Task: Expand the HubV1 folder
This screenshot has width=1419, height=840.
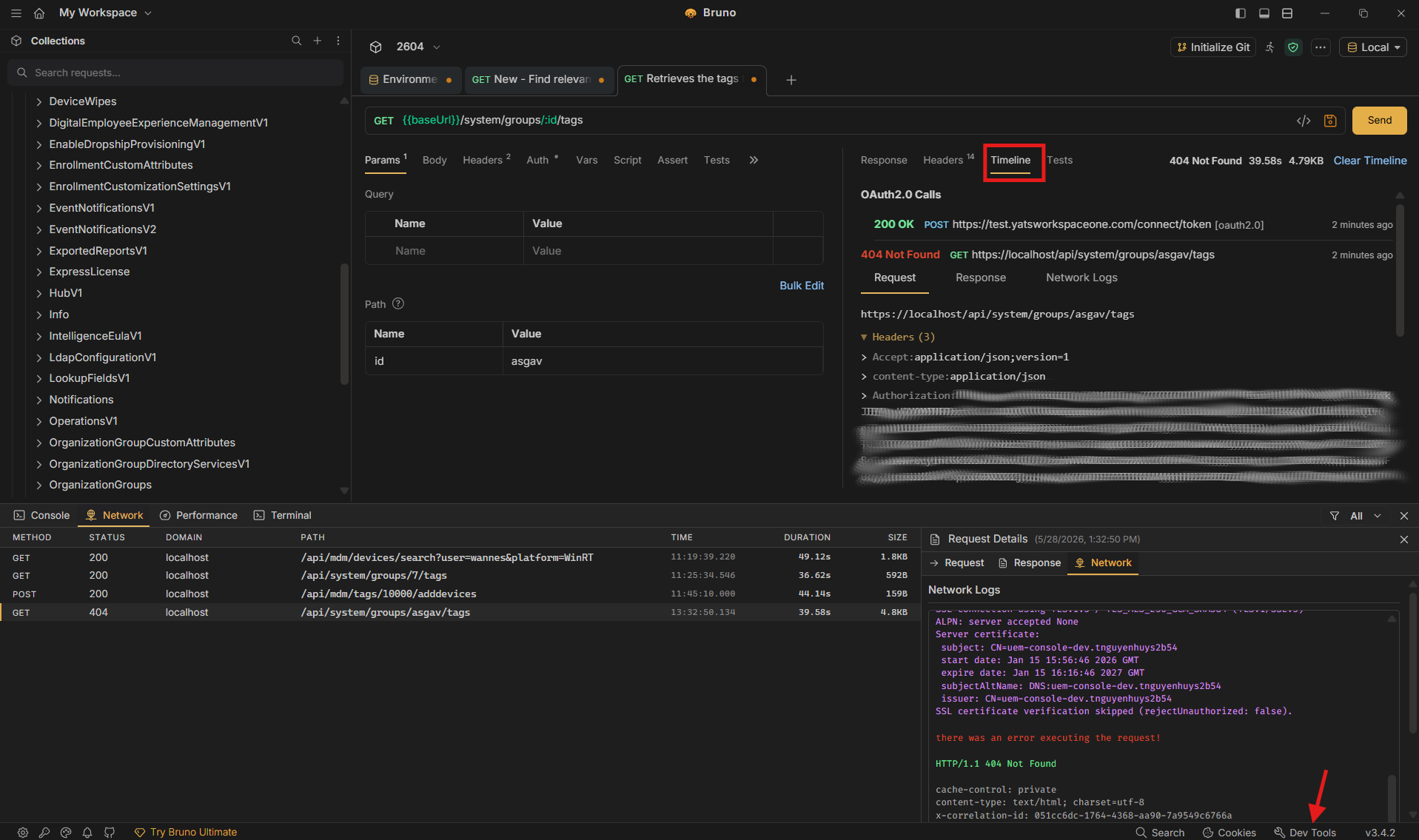Action: click(39, 293)
